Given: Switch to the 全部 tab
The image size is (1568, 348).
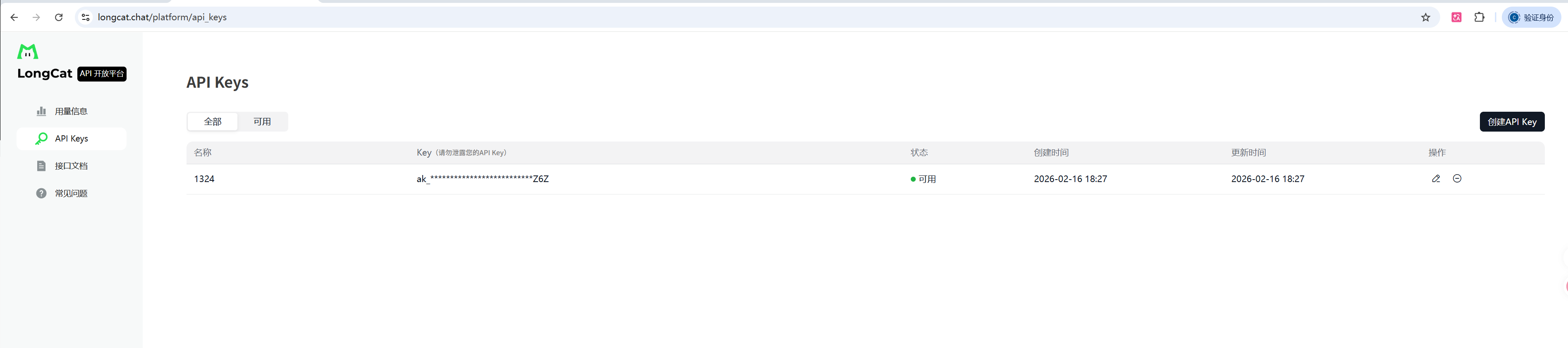Looking at the screenshot, I should (x=213, y=122).
